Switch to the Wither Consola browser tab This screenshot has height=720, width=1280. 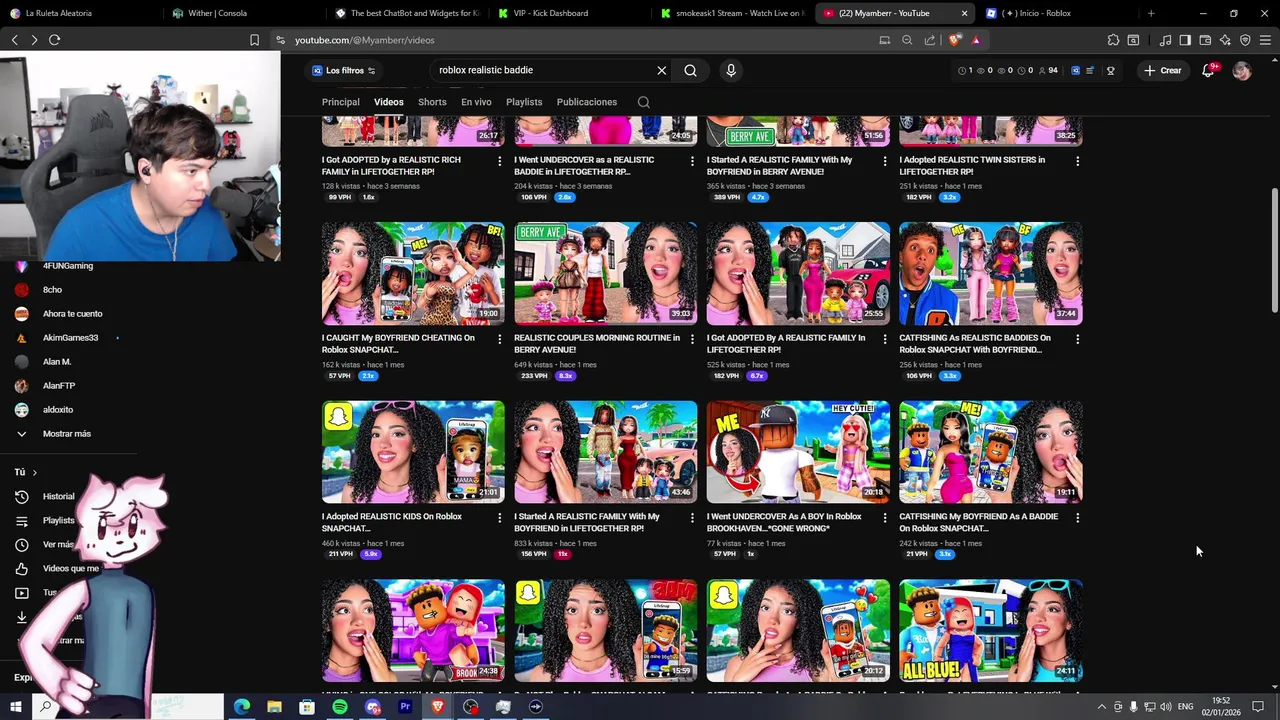(240, 13)
